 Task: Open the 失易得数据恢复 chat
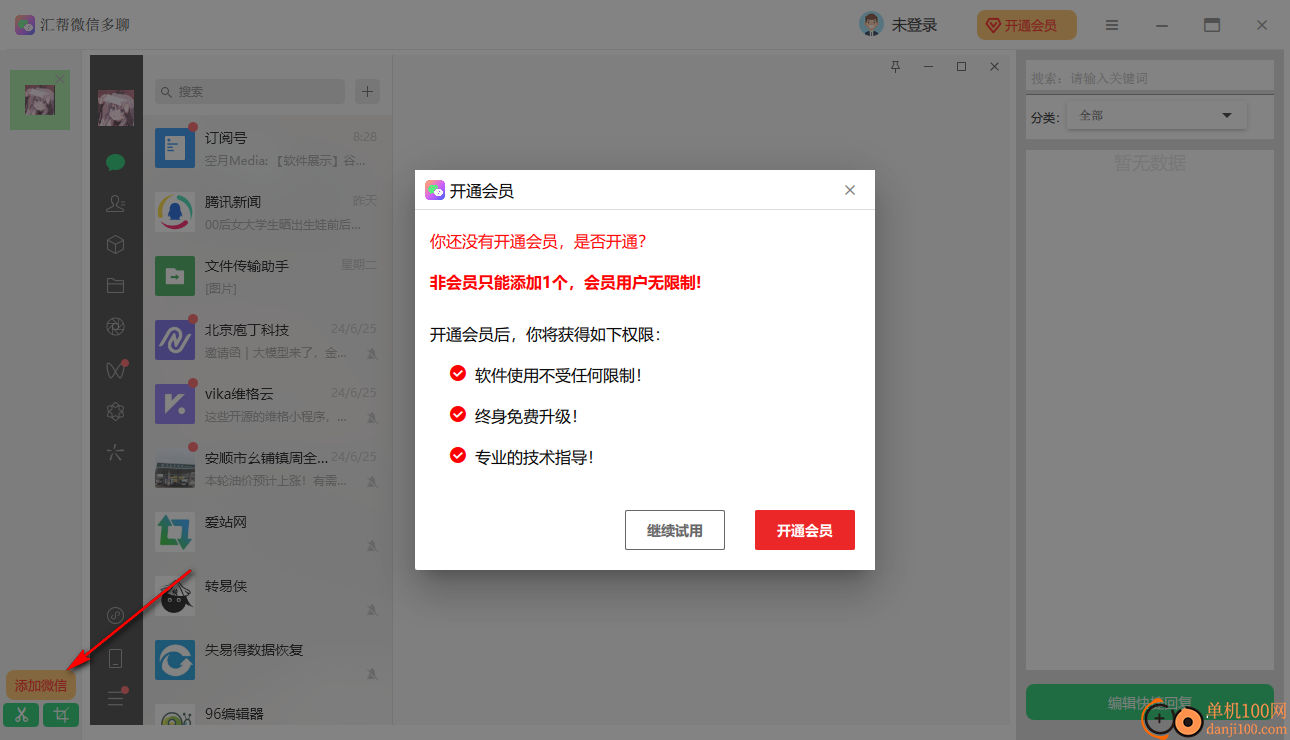tap(267, 660)
